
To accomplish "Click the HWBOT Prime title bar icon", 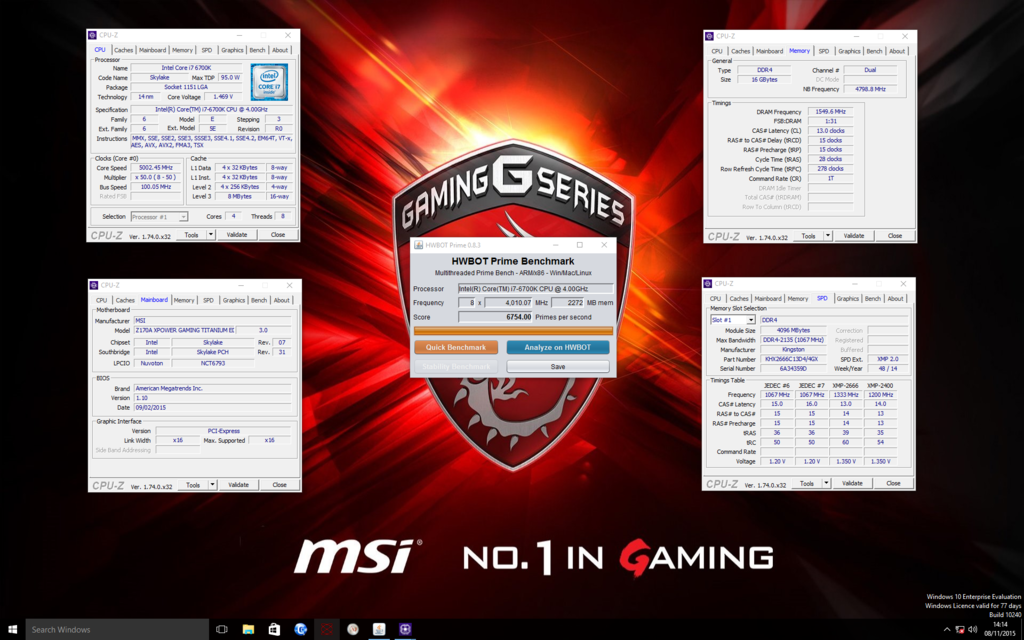I will 419,245.
